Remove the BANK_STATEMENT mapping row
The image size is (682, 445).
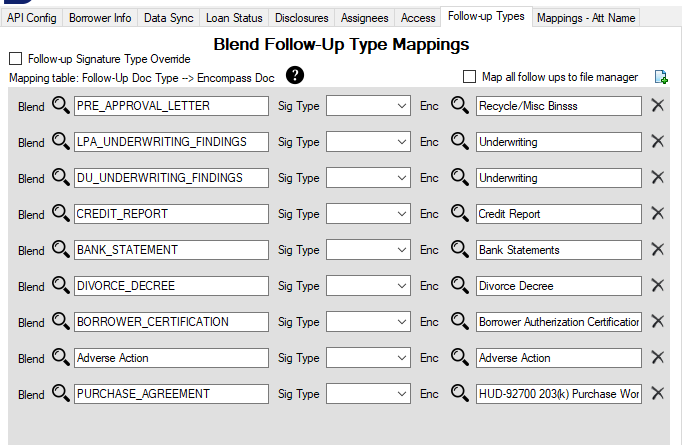click(x=658, y=250)
